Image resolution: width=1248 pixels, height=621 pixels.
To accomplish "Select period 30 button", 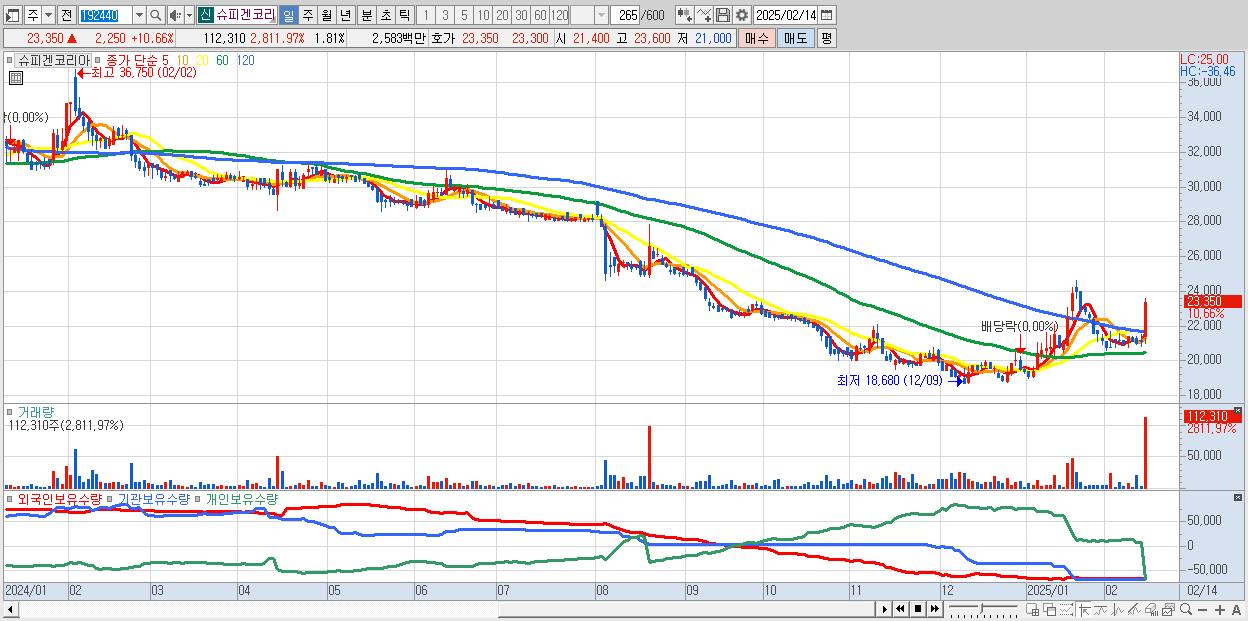I will click(521, 15).
